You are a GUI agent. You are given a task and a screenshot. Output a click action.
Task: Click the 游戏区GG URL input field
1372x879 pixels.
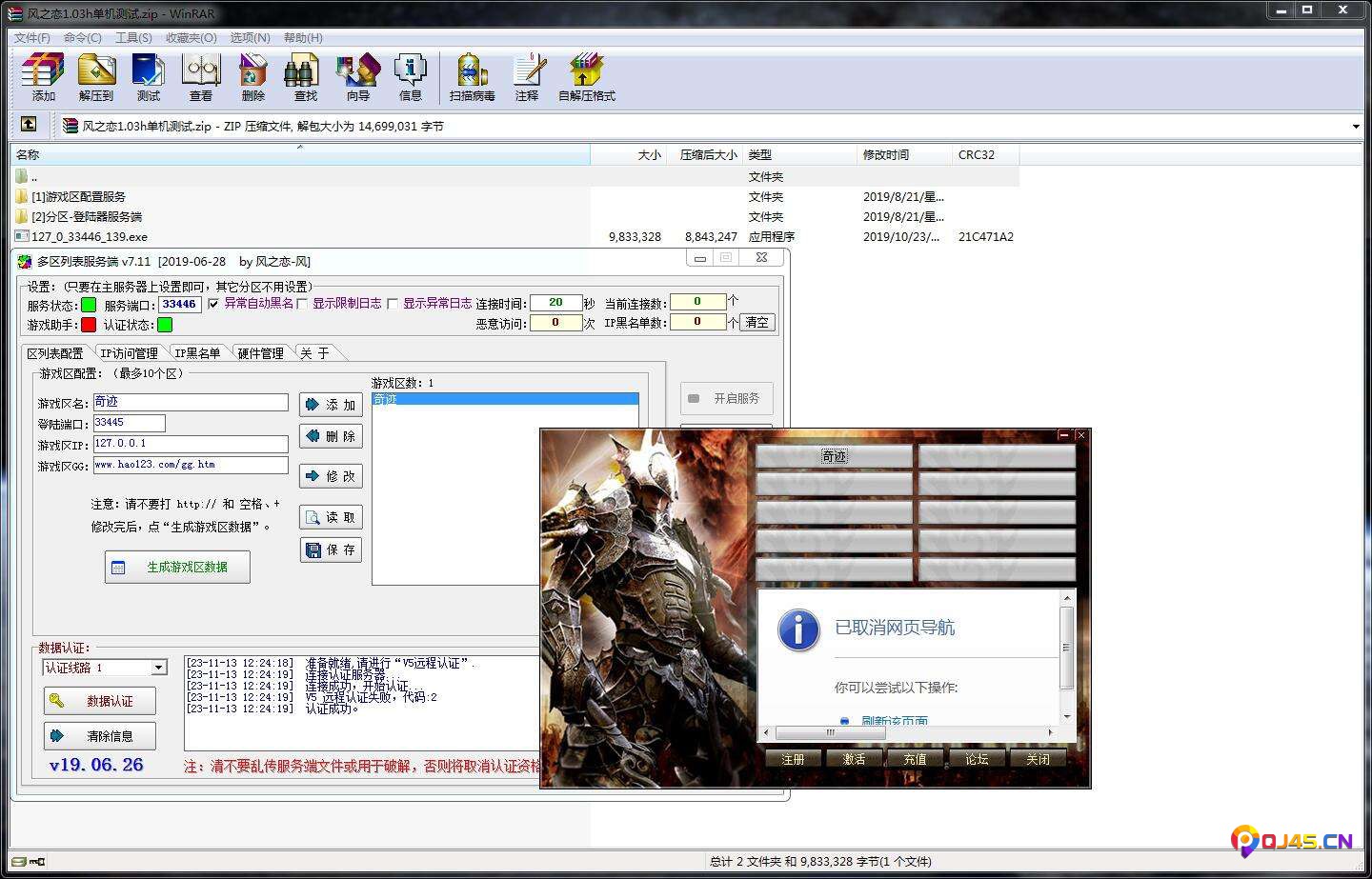[x=191, y=465]
